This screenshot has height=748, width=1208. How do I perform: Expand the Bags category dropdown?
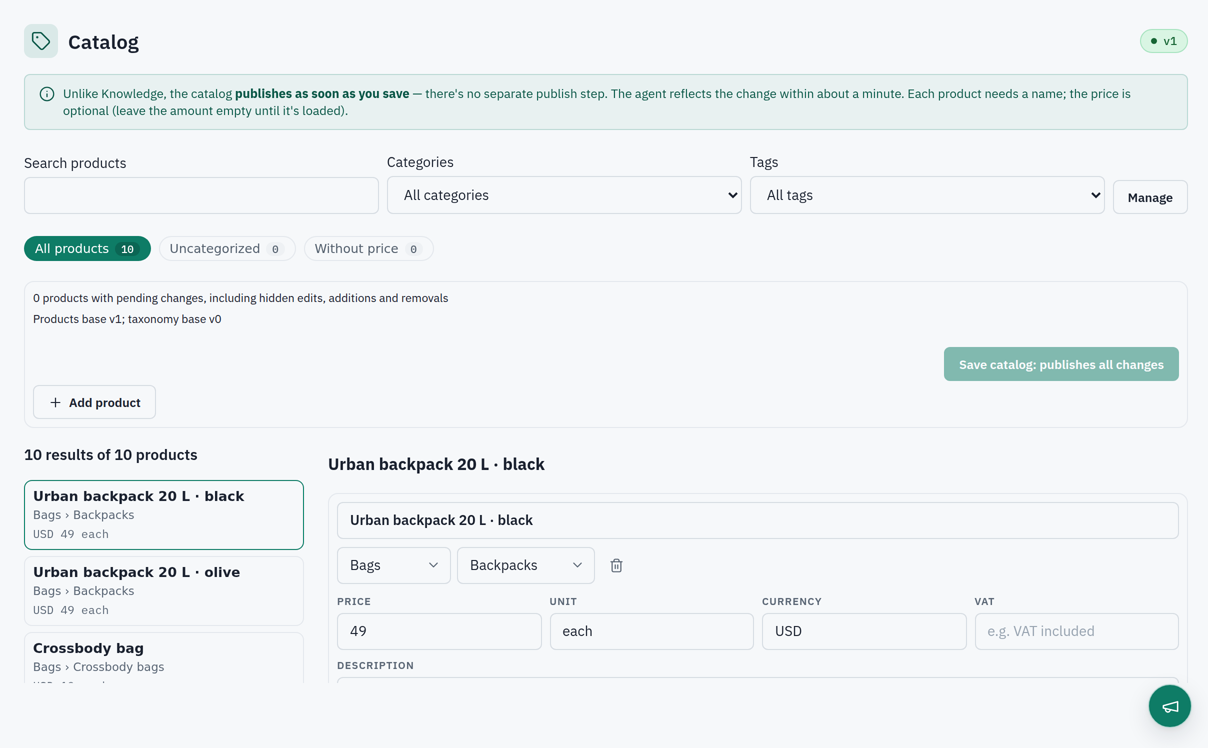coord(394,565)
